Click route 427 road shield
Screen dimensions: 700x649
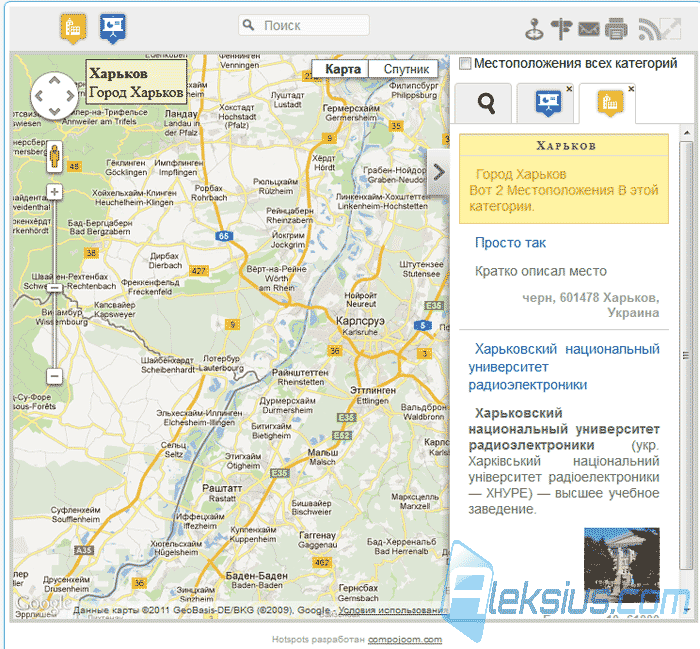click(x=198, y=270)
